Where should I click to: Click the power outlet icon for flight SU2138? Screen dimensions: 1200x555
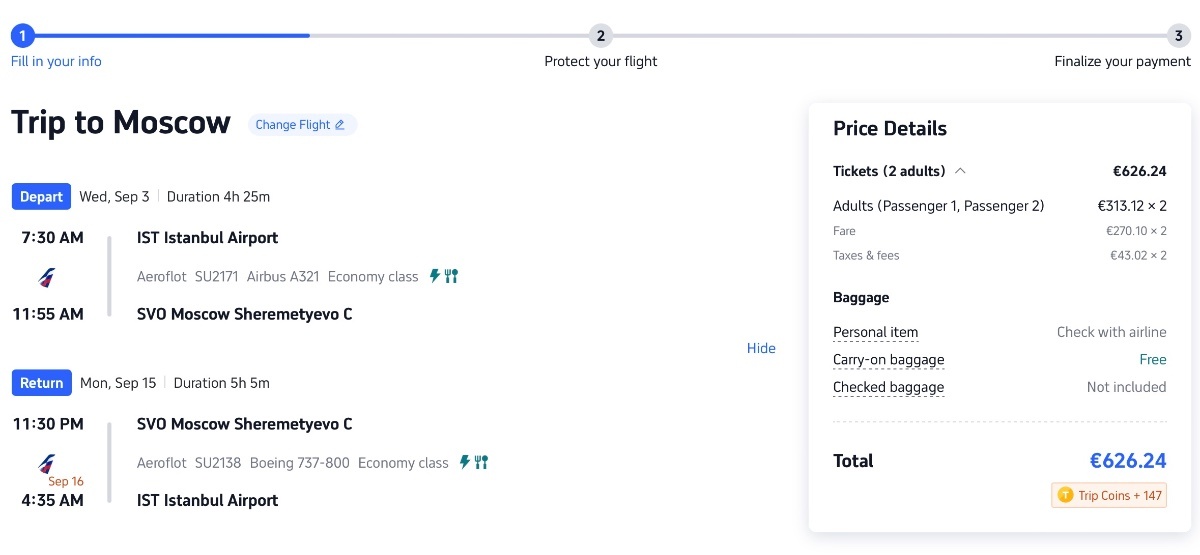click(464, 462)
